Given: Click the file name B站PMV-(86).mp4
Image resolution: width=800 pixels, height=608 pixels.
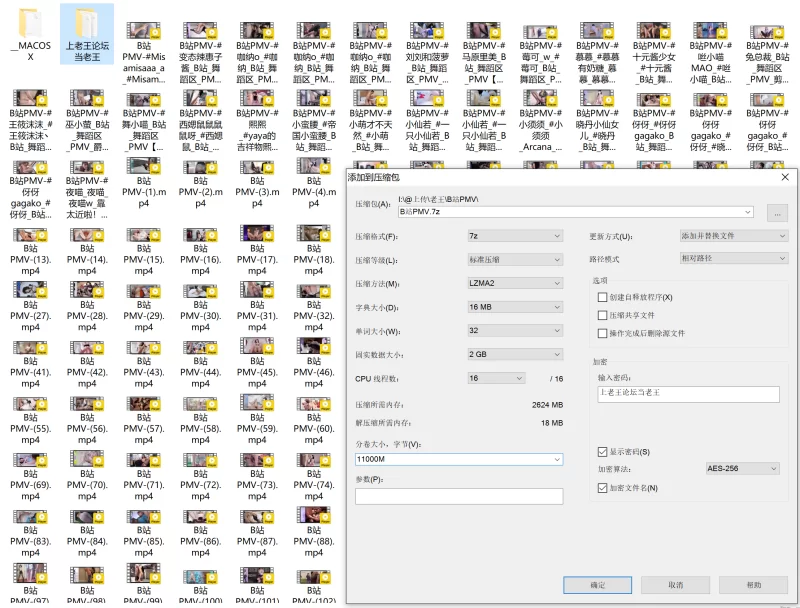Looking at the screenshot, I should 200,541.
